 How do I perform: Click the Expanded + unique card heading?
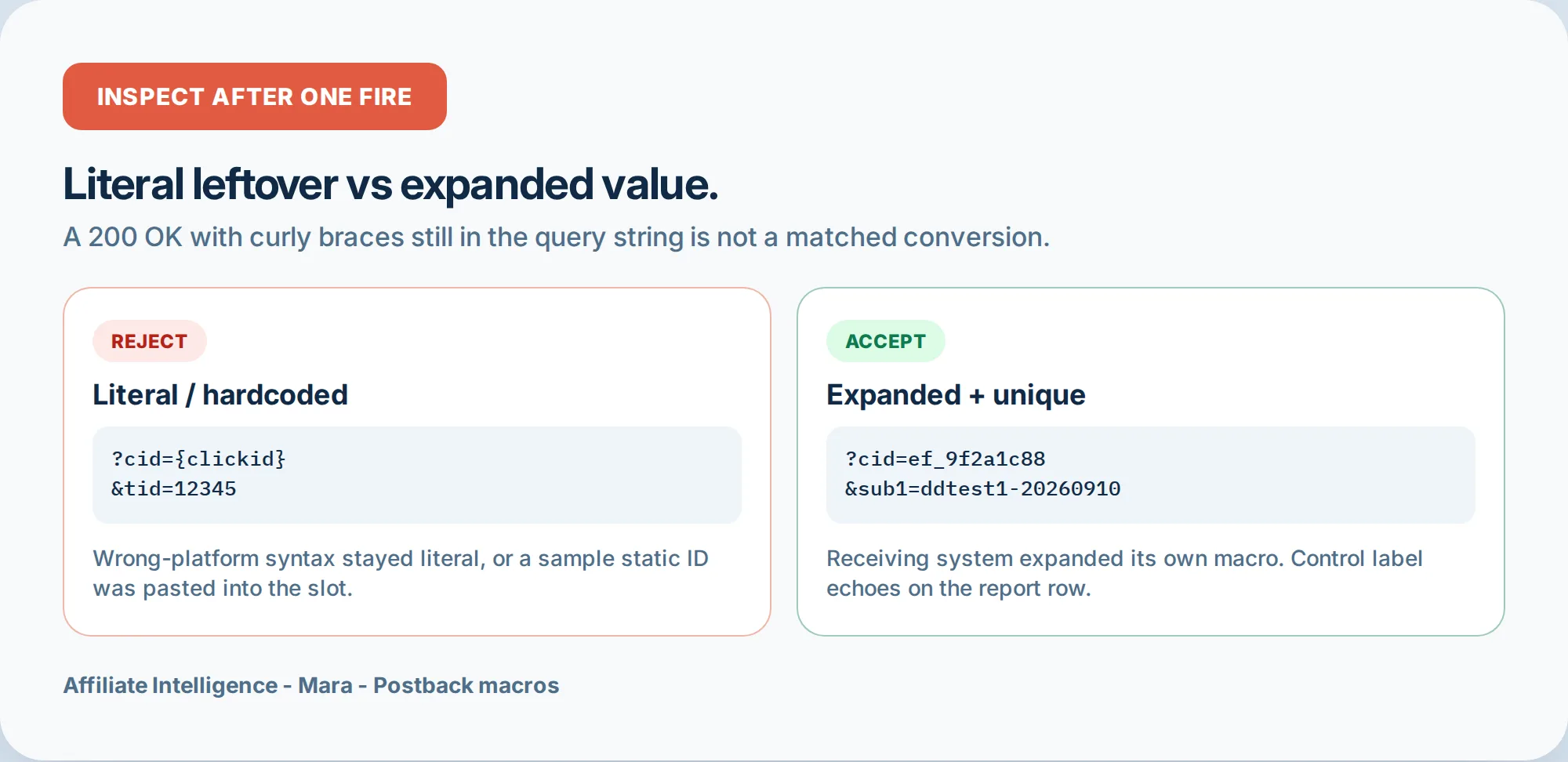(956, 394)
